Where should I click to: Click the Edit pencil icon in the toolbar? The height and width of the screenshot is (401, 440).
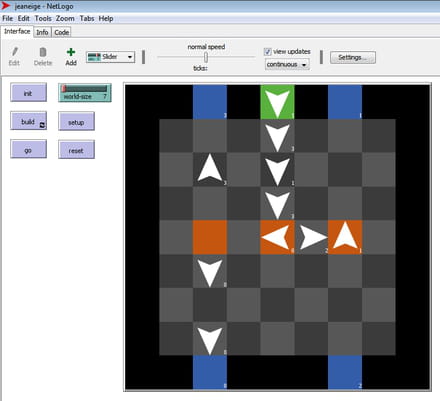click(x=14, y=52)
